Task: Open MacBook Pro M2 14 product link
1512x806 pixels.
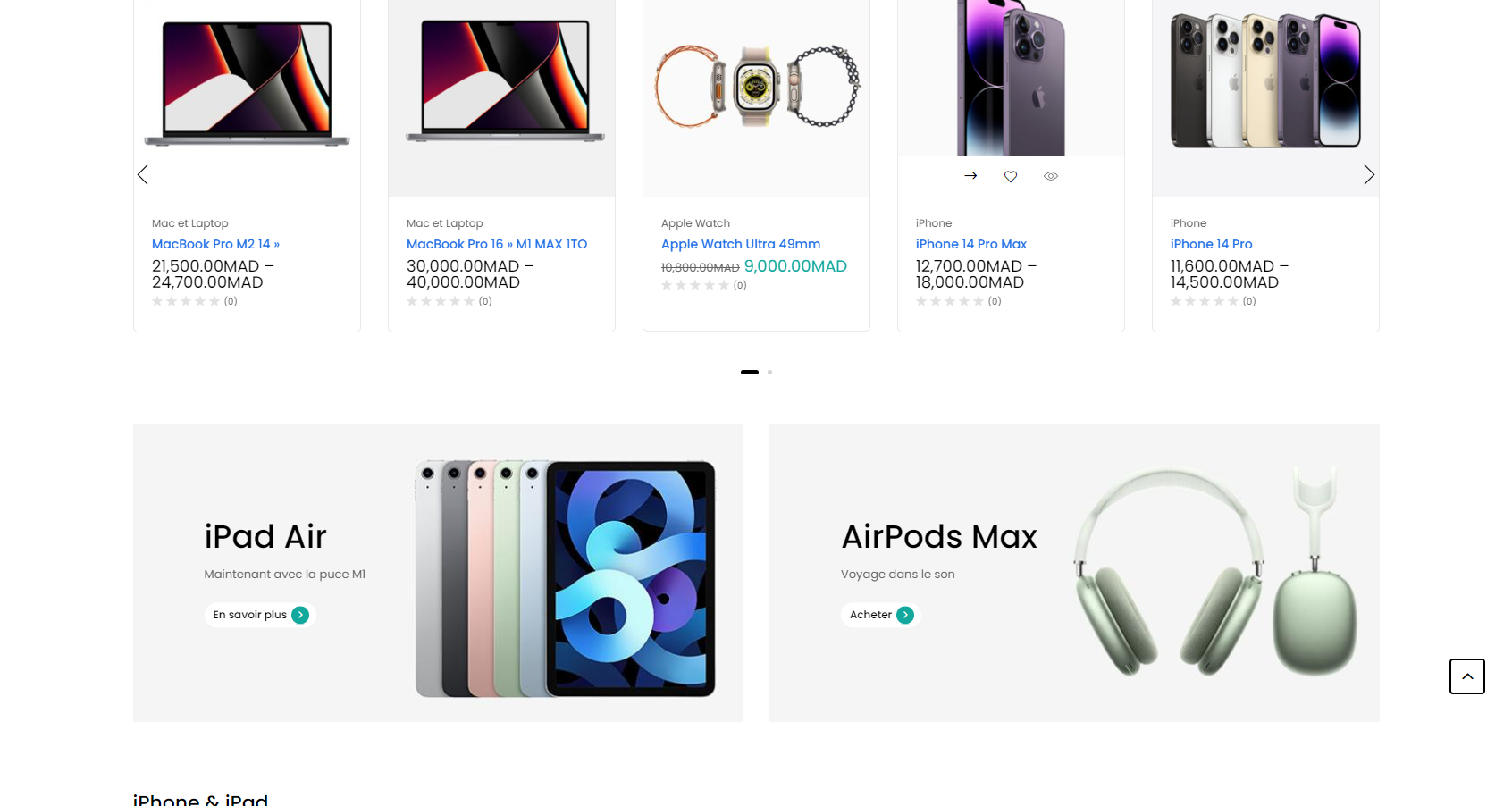Action: [215, 244]
